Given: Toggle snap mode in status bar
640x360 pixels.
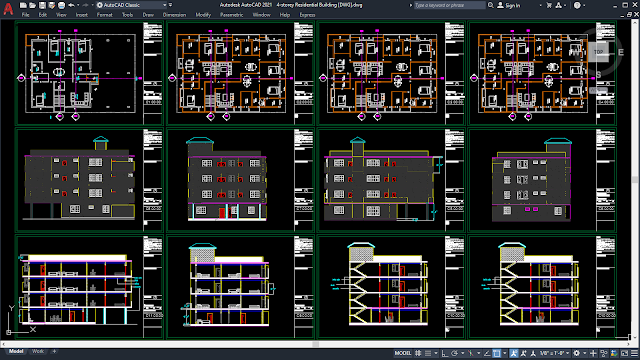Looking at the screenshot, I should point(428,353).
